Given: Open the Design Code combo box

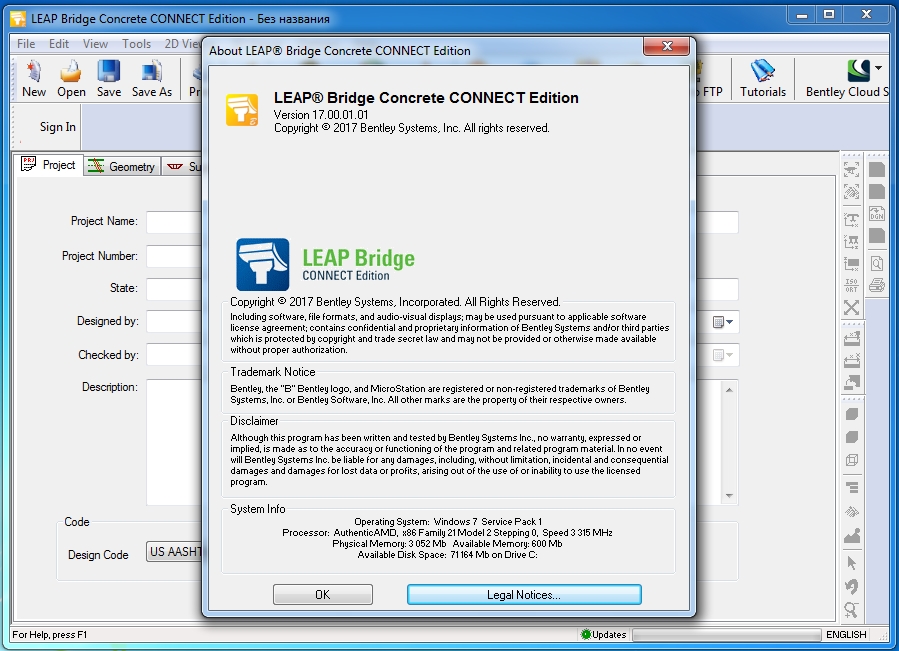Looking at the screenshot, I should coord(174,552).
